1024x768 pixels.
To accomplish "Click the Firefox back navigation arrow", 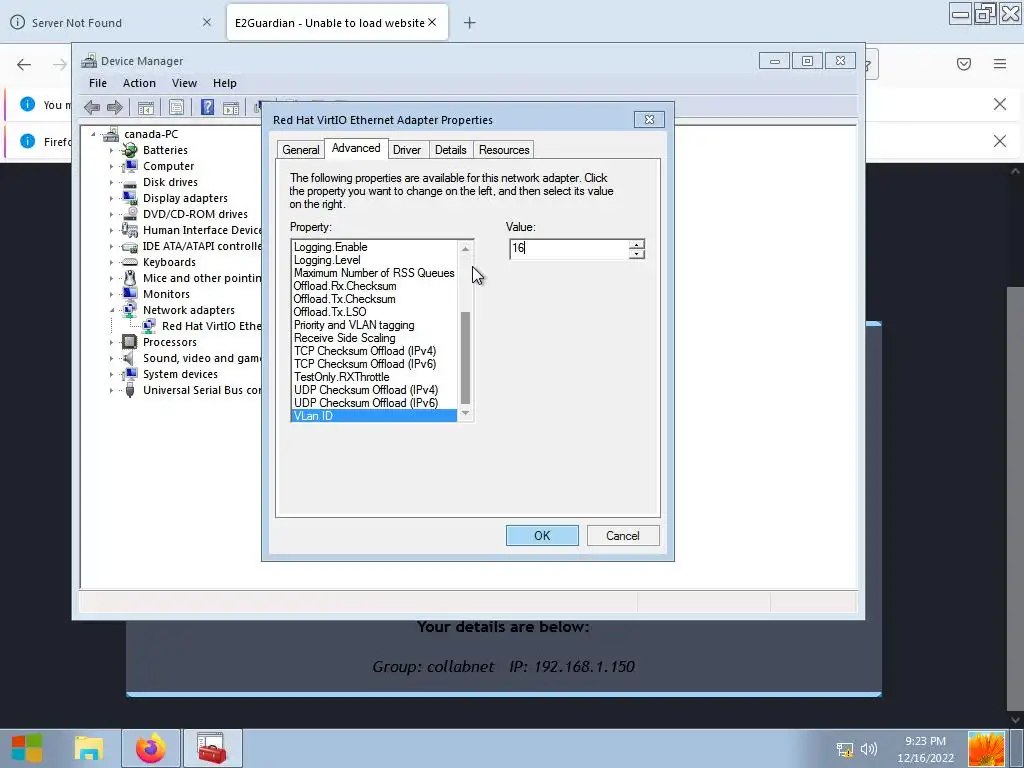I will (x=24, y=64).
